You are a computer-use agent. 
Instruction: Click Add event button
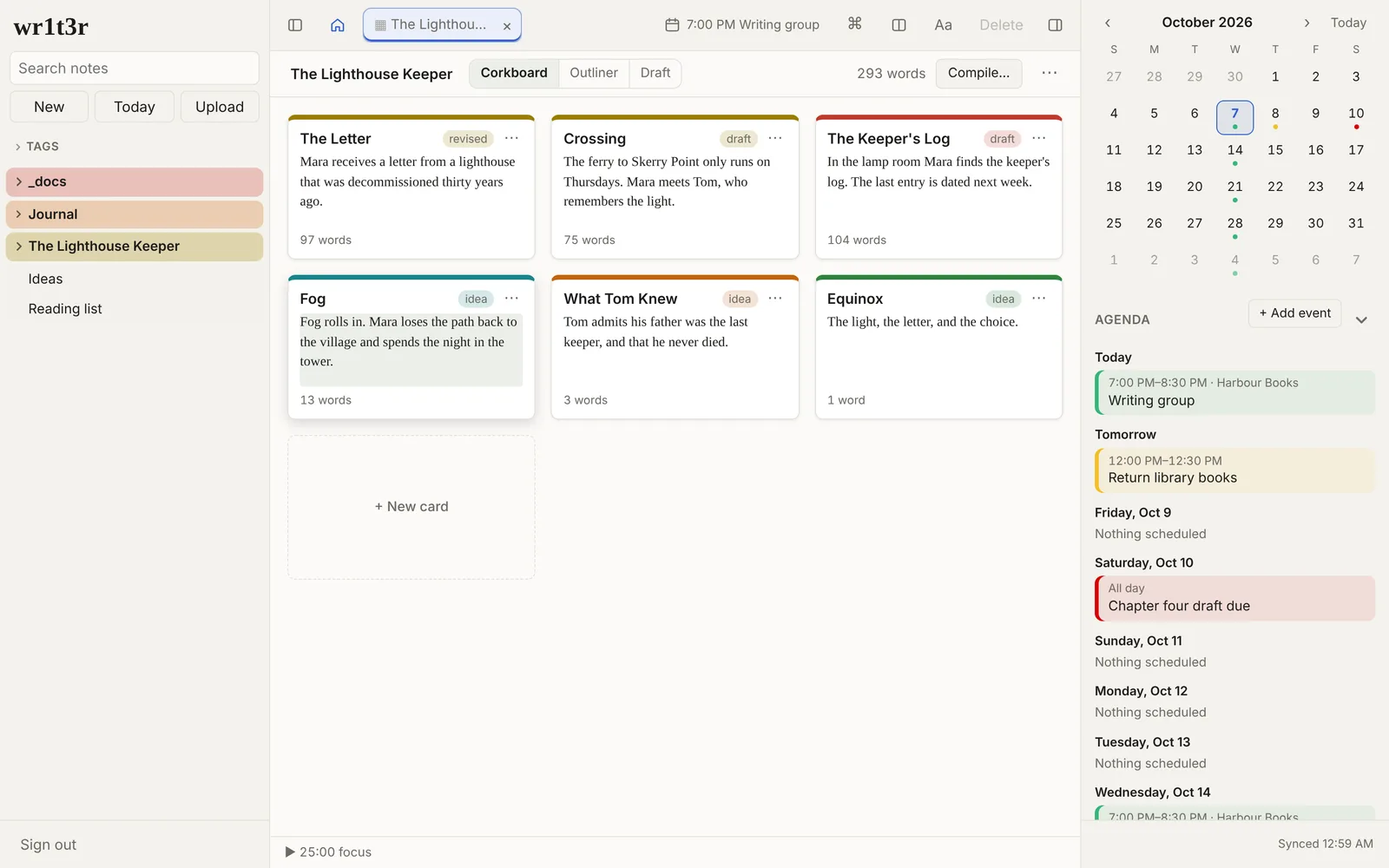click(1294, 313)
